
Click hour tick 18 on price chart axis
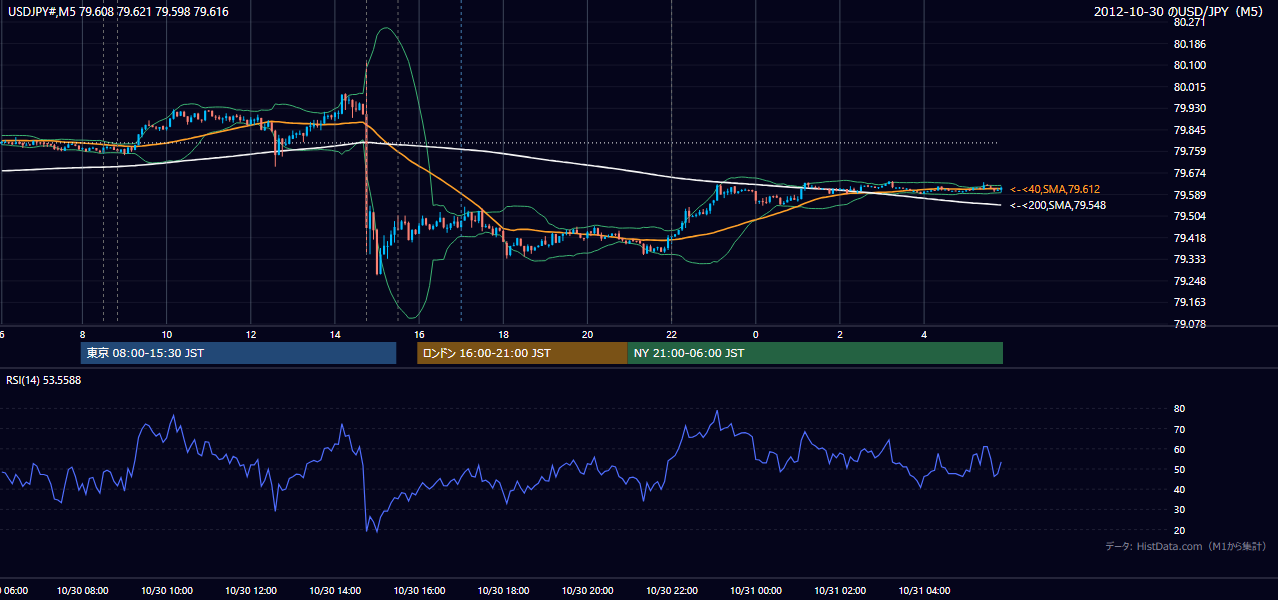(x=504, y=334)
